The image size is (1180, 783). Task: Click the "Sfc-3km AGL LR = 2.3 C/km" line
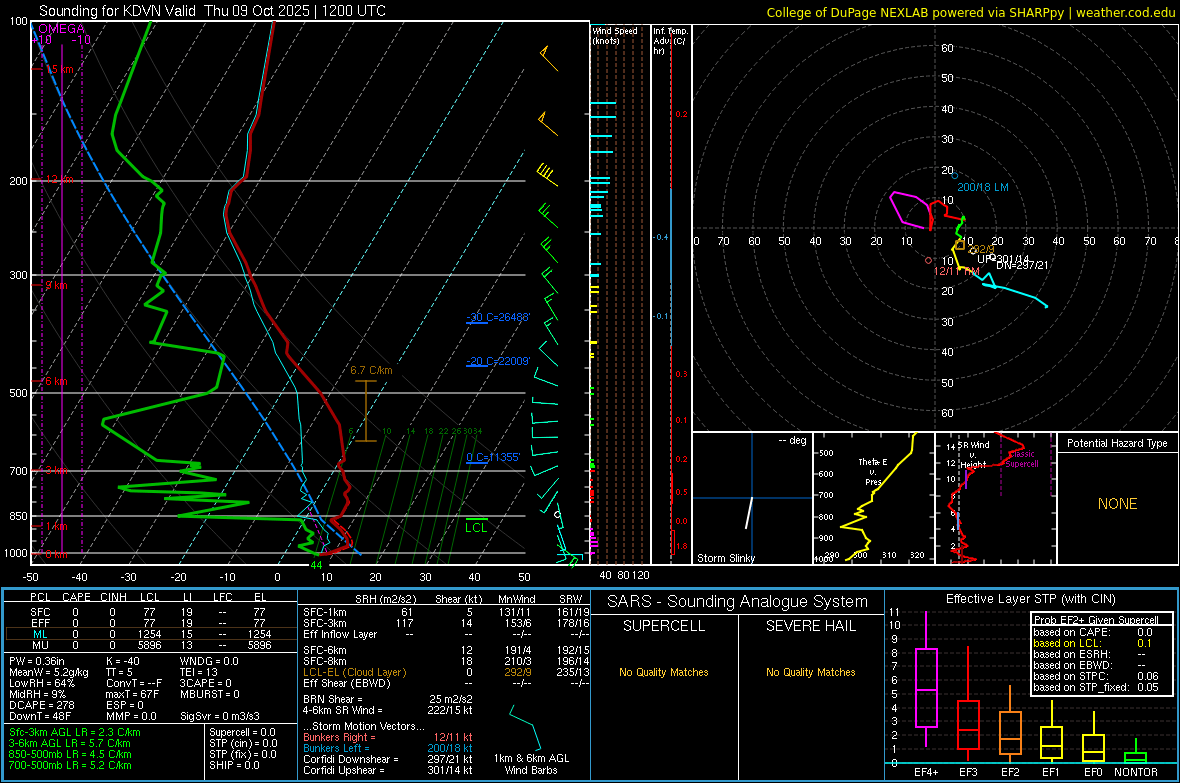(x=75, y=732)
